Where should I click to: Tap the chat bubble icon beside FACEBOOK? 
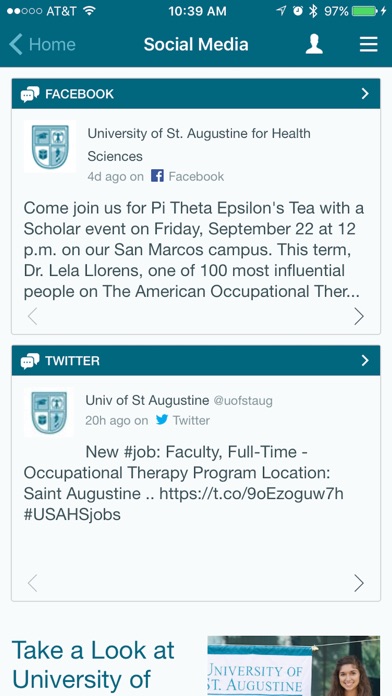30,94
